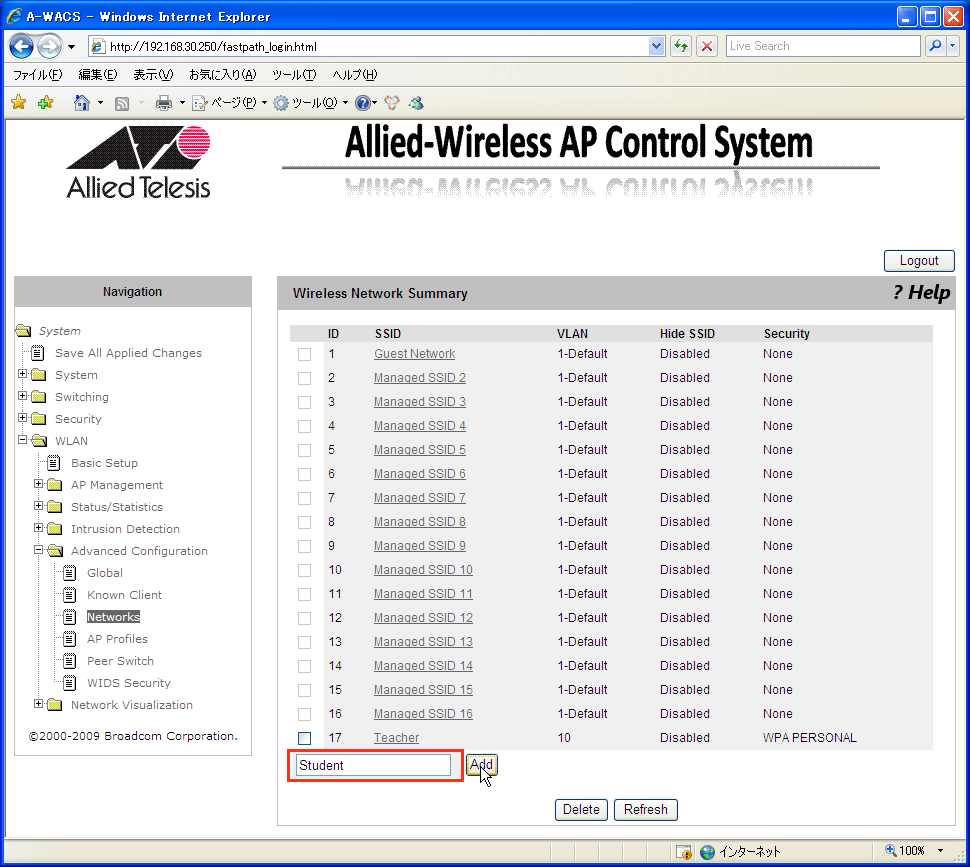Click the Networks page icon in tree
Image resolution: width=970 pixels, height=867 pixels.
(x=70, y=617)
